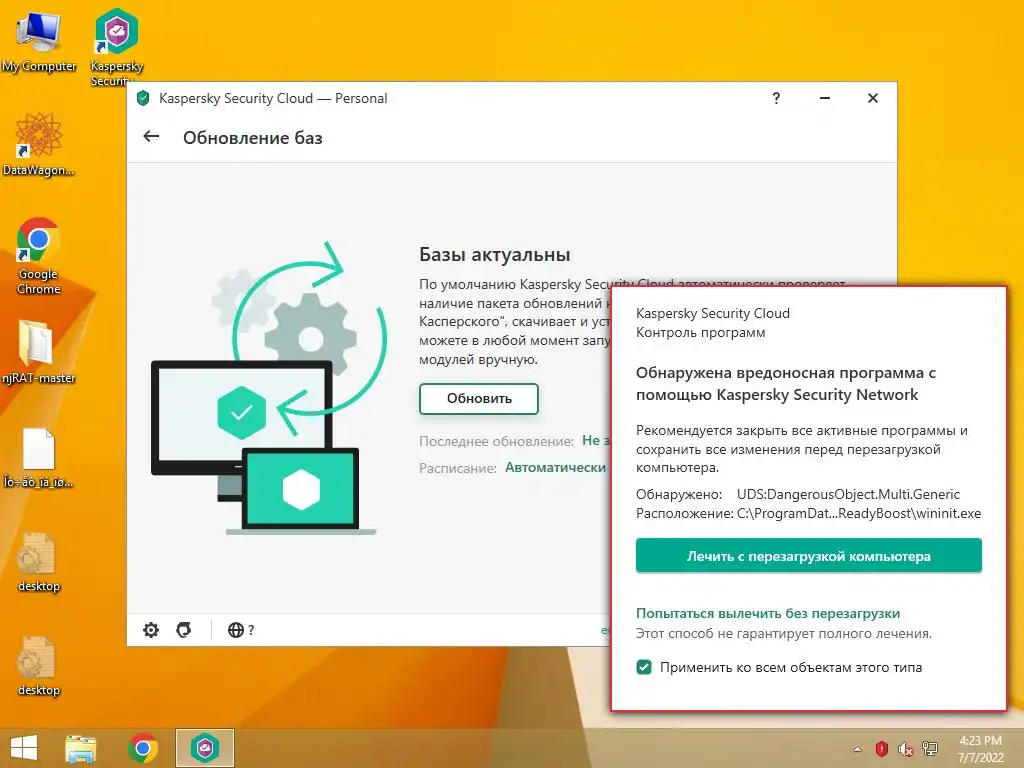Open File Explorer from the taskbar
Screen dimensions: 1024x768
pos(81,748)
